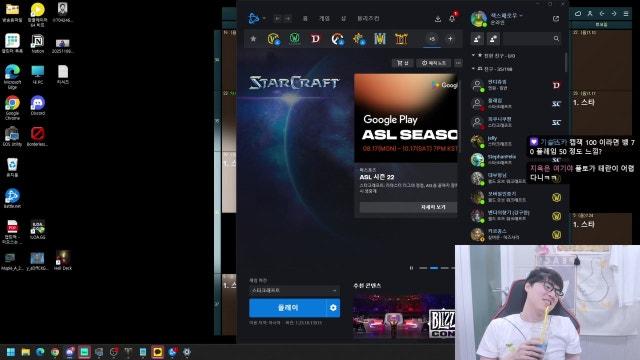Add a game with the plus button

click(x=450, y=39)
